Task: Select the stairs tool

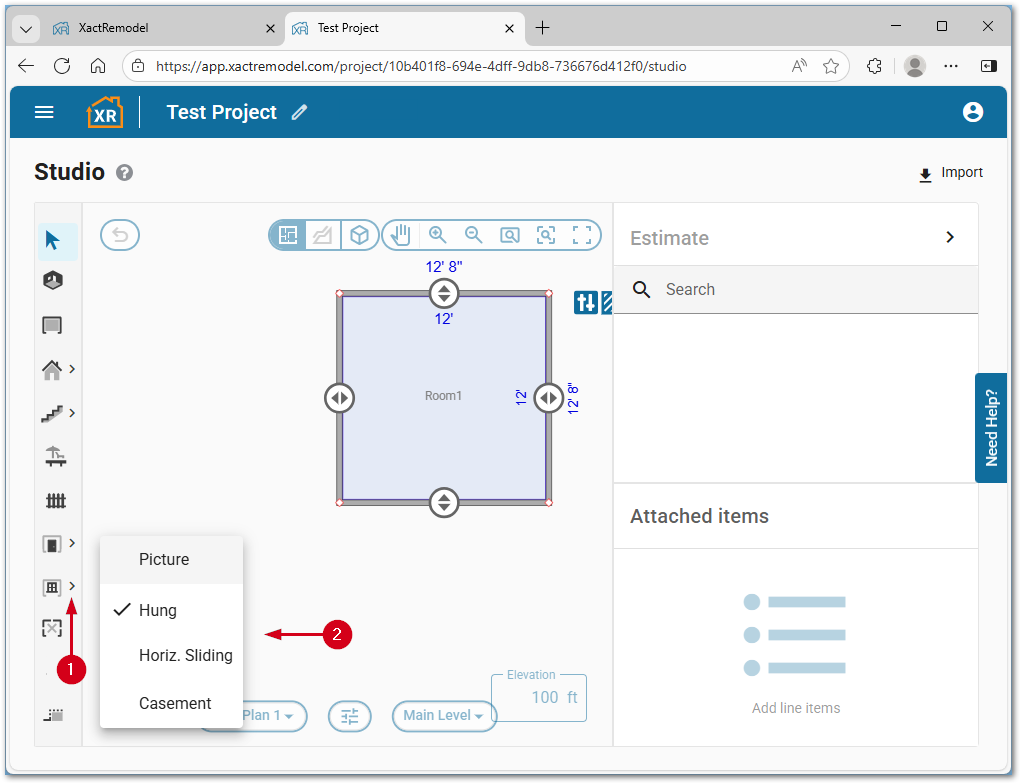Action: [54, 413]
